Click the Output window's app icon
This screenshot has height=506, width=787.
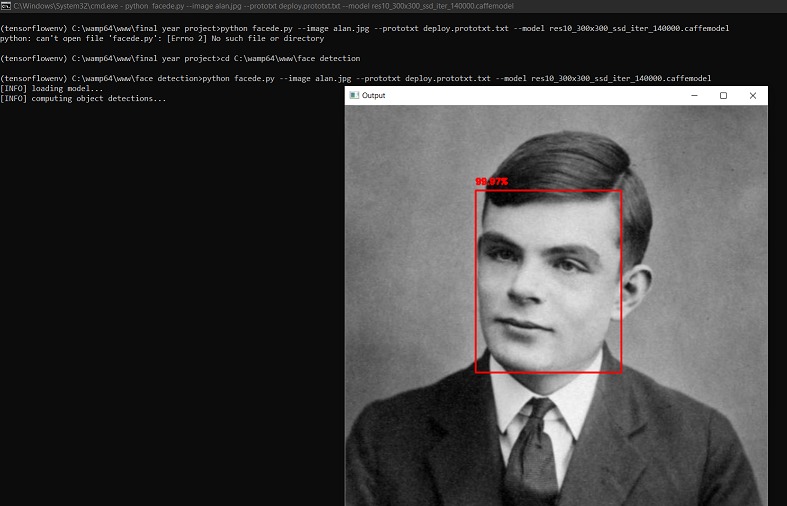pos(354,95)
